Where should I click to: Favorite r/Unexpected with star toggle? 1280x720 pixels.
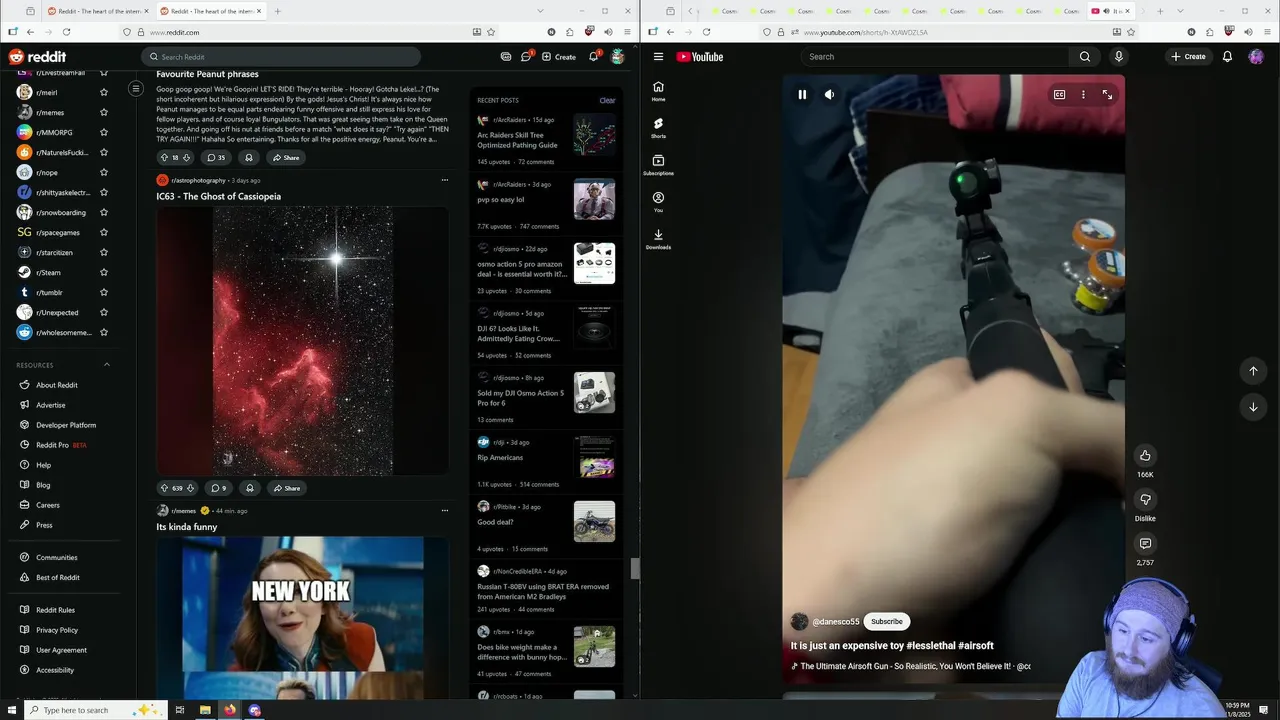[103, 312]
